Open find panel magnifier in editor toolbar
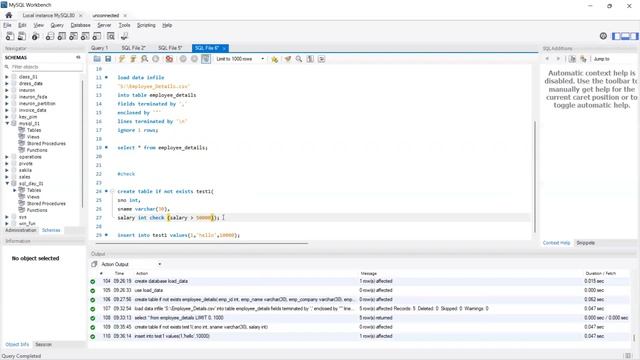Viewport: 640px width, 360px height. point(299,59)
